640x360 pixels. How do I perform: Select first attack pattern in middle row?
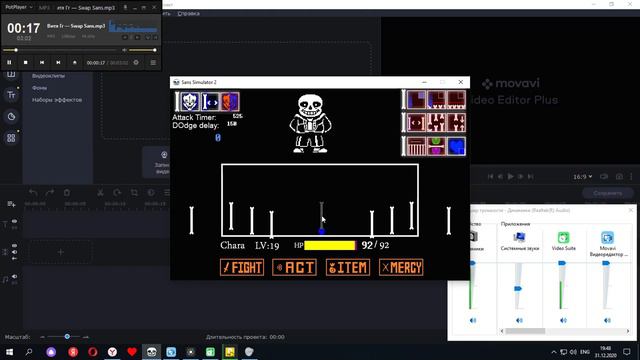(416, 123)
